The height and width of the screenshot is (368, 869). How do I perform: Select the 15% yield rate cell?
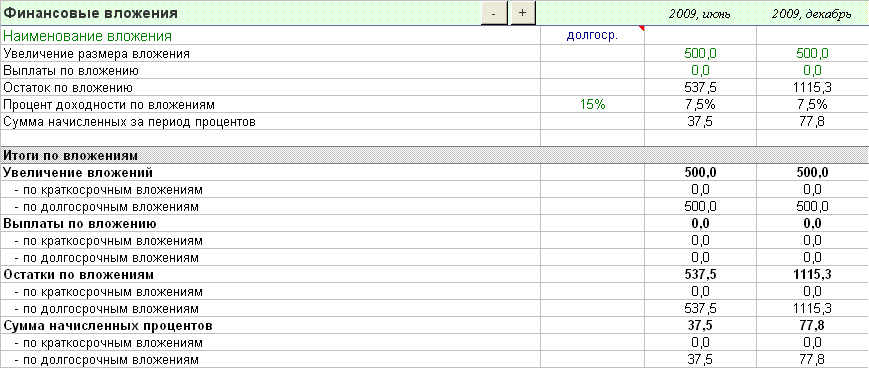click(592, 105)
